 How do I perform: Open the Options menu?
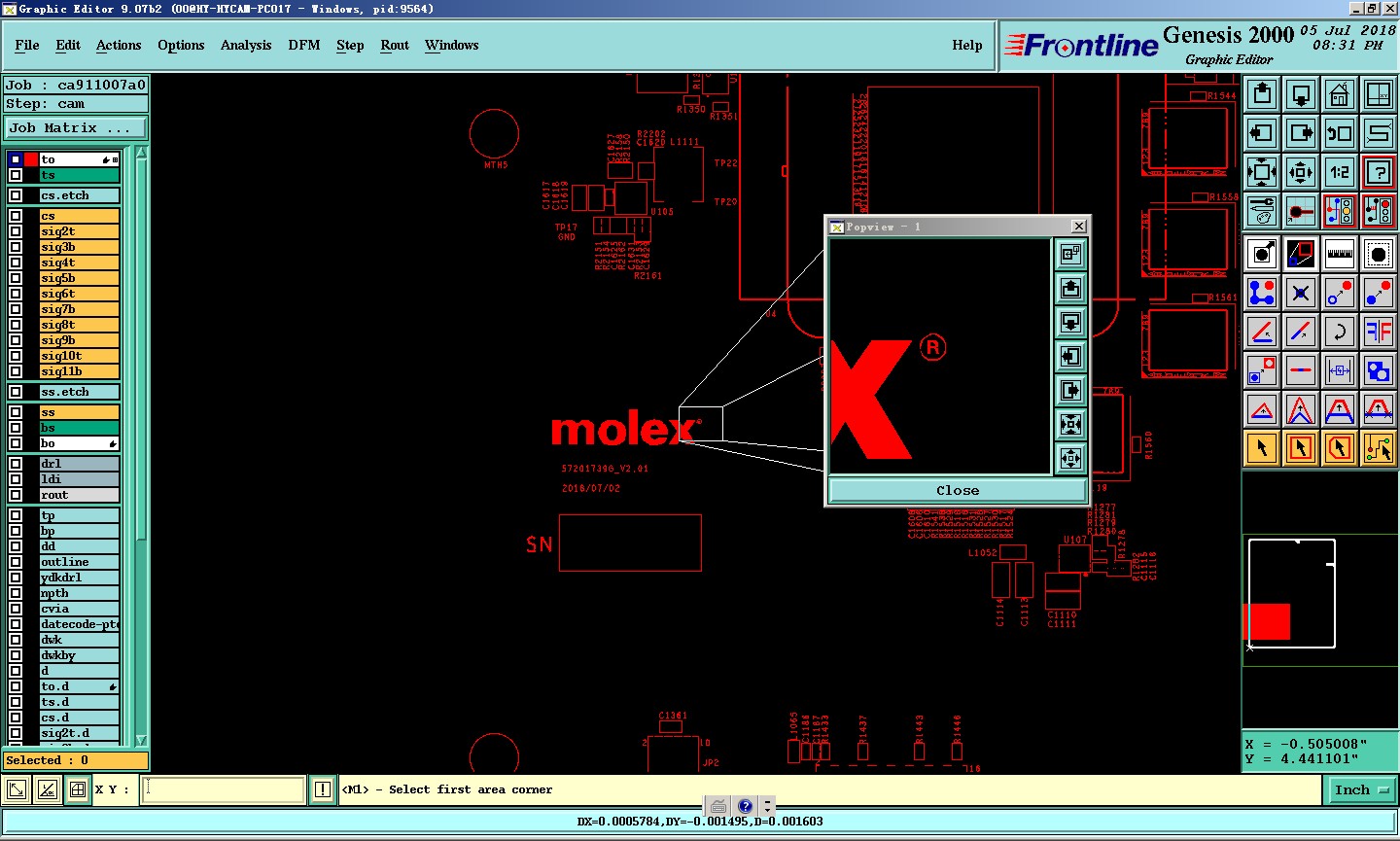coord(181,45)
